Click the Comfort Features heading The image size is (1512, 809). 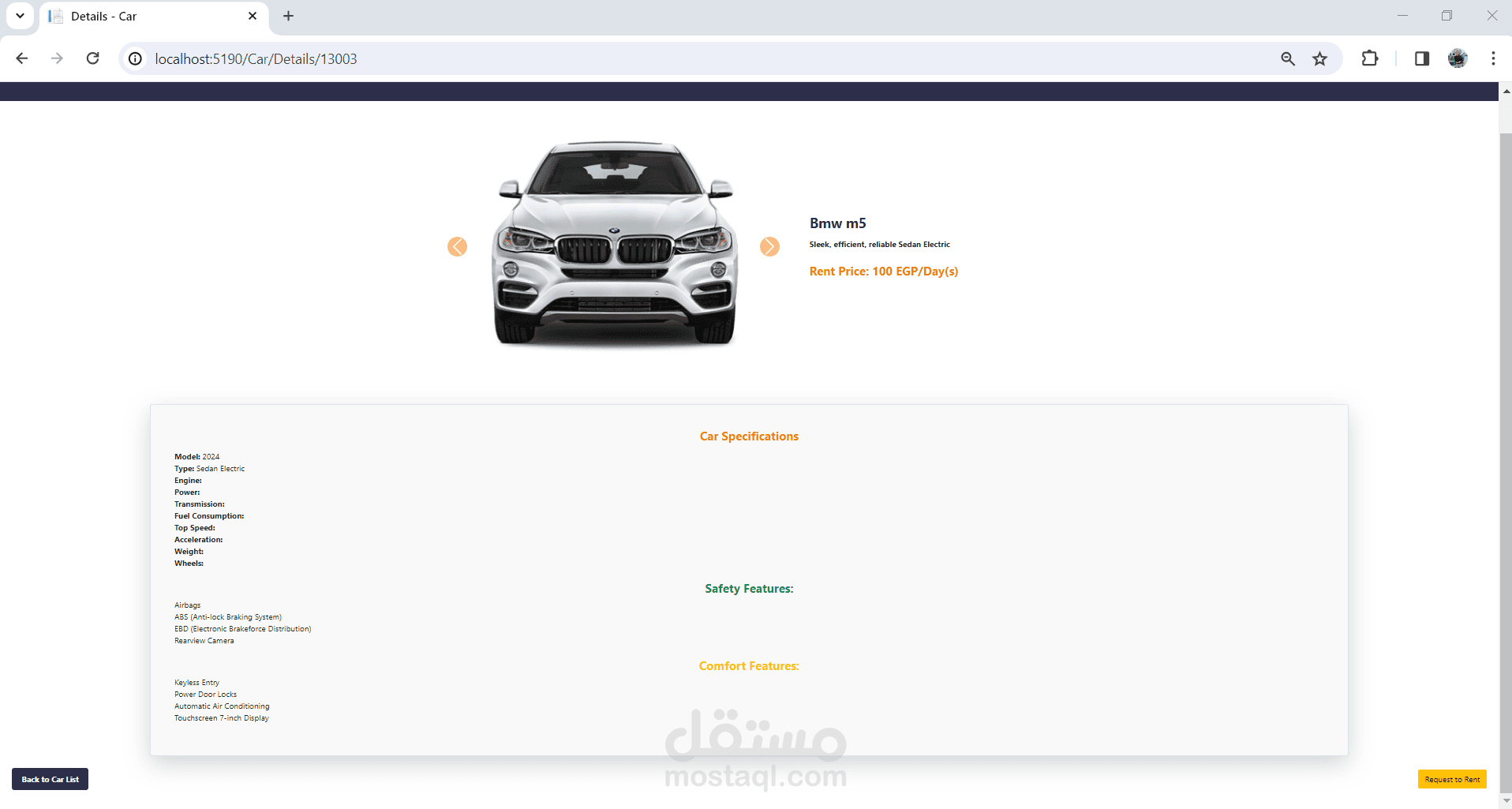point(749,666)
